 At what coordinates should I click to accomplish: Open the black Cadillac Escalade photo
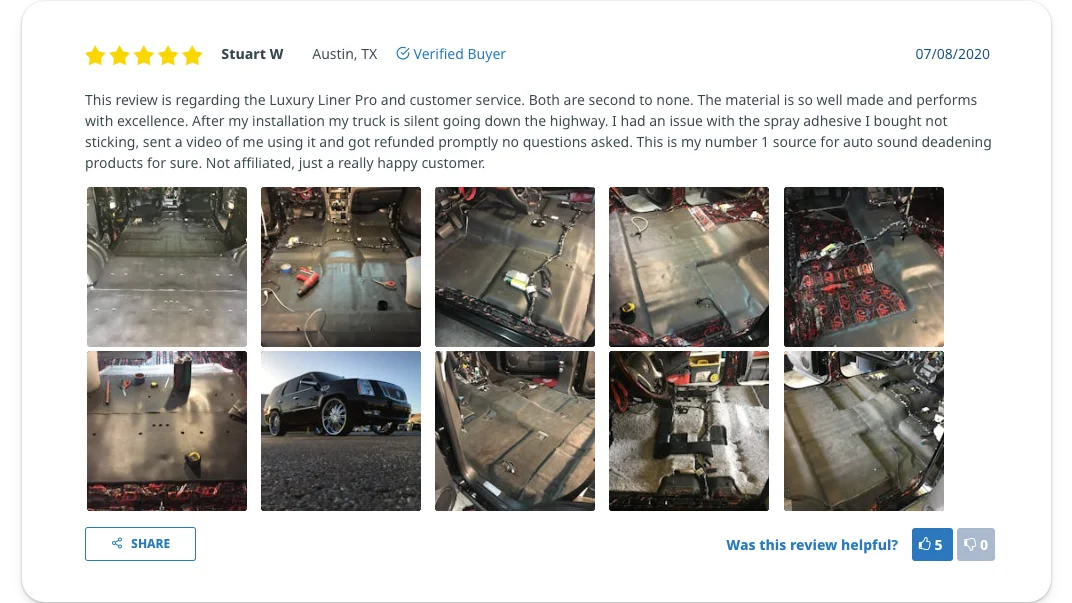pyautogui.click(x=341, y=431)
